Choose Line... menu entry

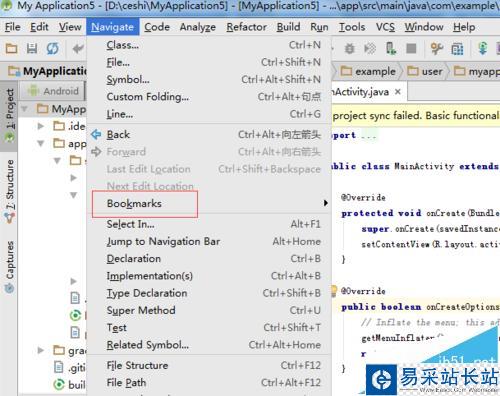pyautogui.click(x=209, y=114)
